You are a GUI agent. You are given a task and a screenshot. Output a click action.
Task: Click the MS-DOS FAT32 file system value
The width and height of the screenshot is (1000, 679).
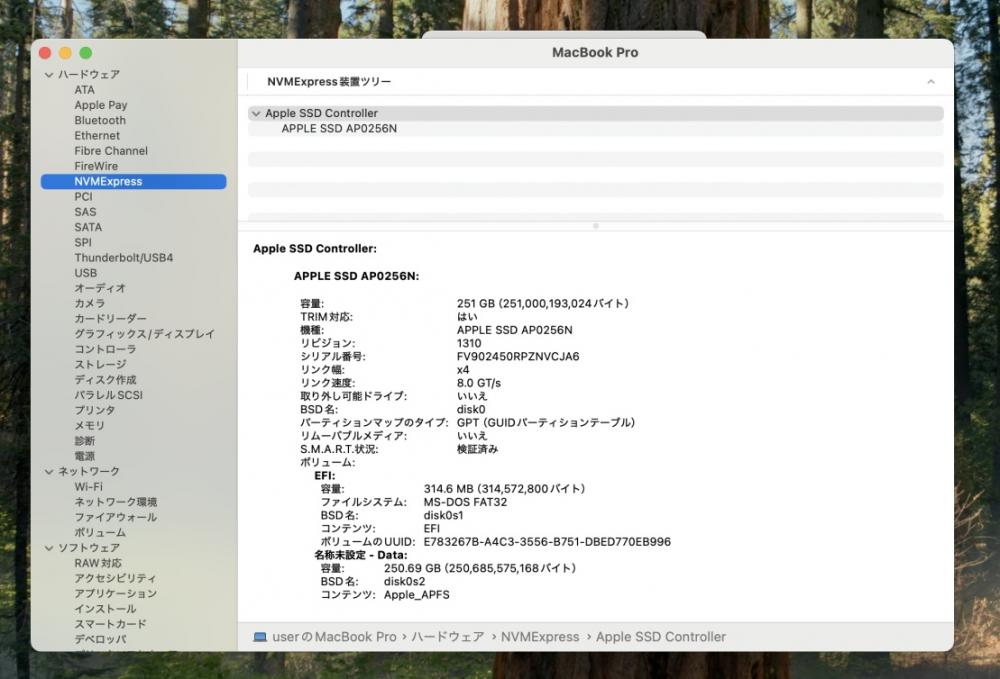tap(466, 502)
